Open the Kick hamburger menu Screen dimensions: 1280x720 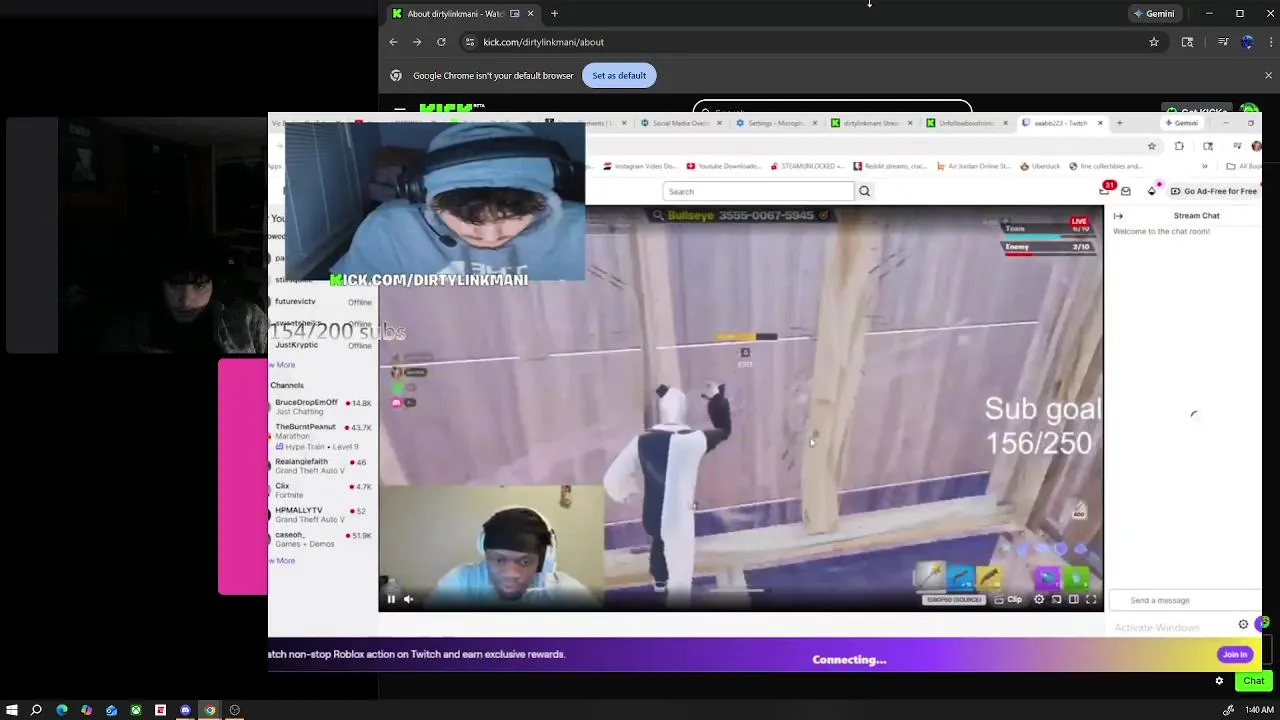pyautogui.click(x=400, y=110)
